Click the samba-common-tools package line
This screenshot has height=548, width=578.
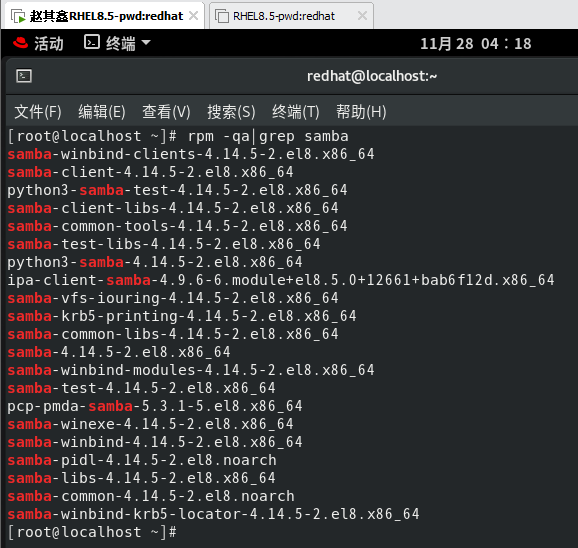(177, 227)
